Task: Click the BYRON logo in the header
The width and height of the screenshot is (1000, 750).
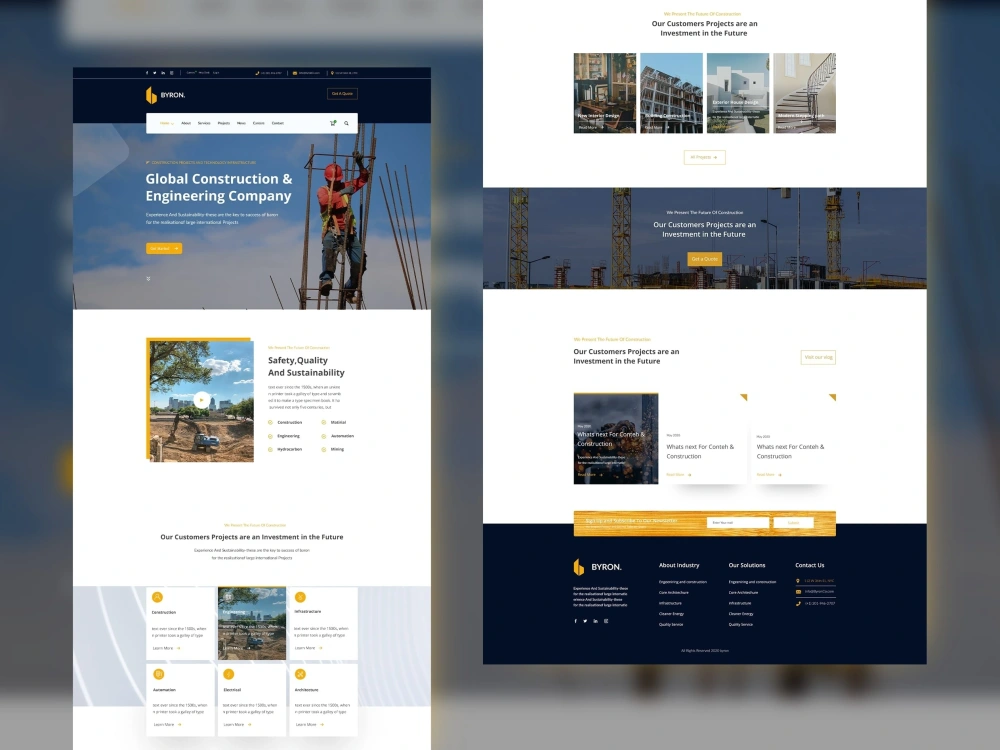Action: pos(165,95)
